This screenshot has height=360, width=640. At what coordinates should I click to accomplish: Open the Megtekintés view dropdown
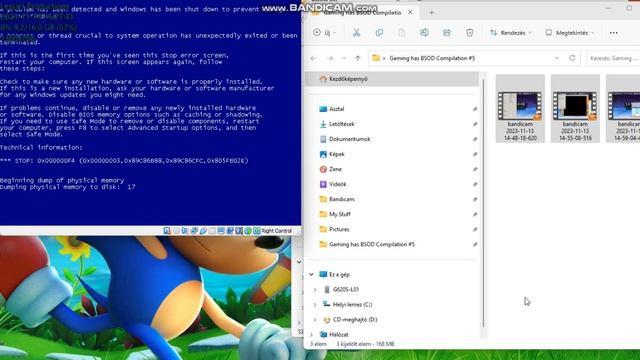click(570, 33)
